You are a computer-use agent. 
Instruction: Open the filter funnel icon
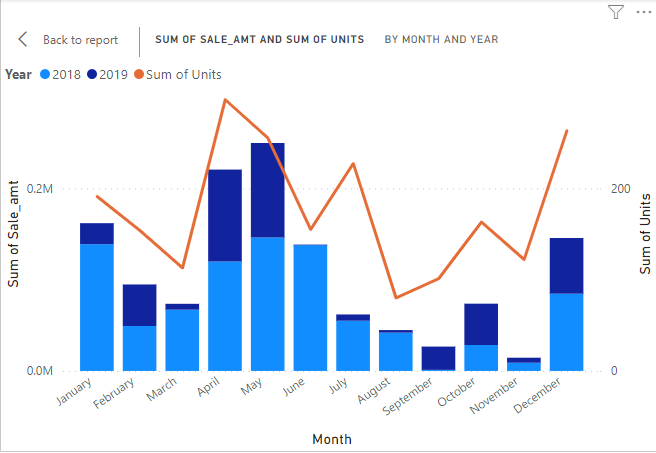click(616, 12)
